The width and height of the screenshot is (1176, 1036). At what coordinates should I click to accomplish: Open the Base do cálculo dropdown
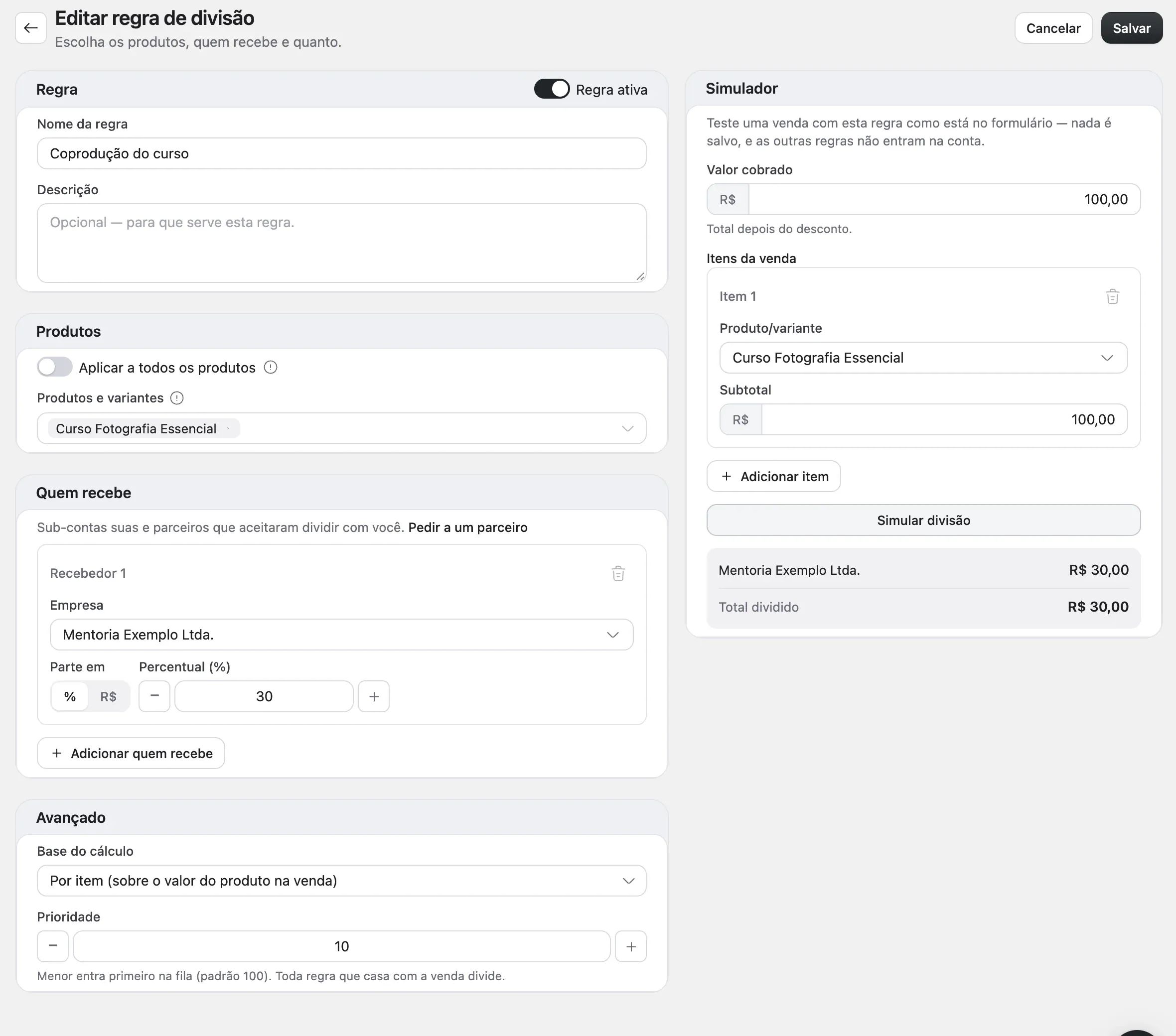pos(342,881)
